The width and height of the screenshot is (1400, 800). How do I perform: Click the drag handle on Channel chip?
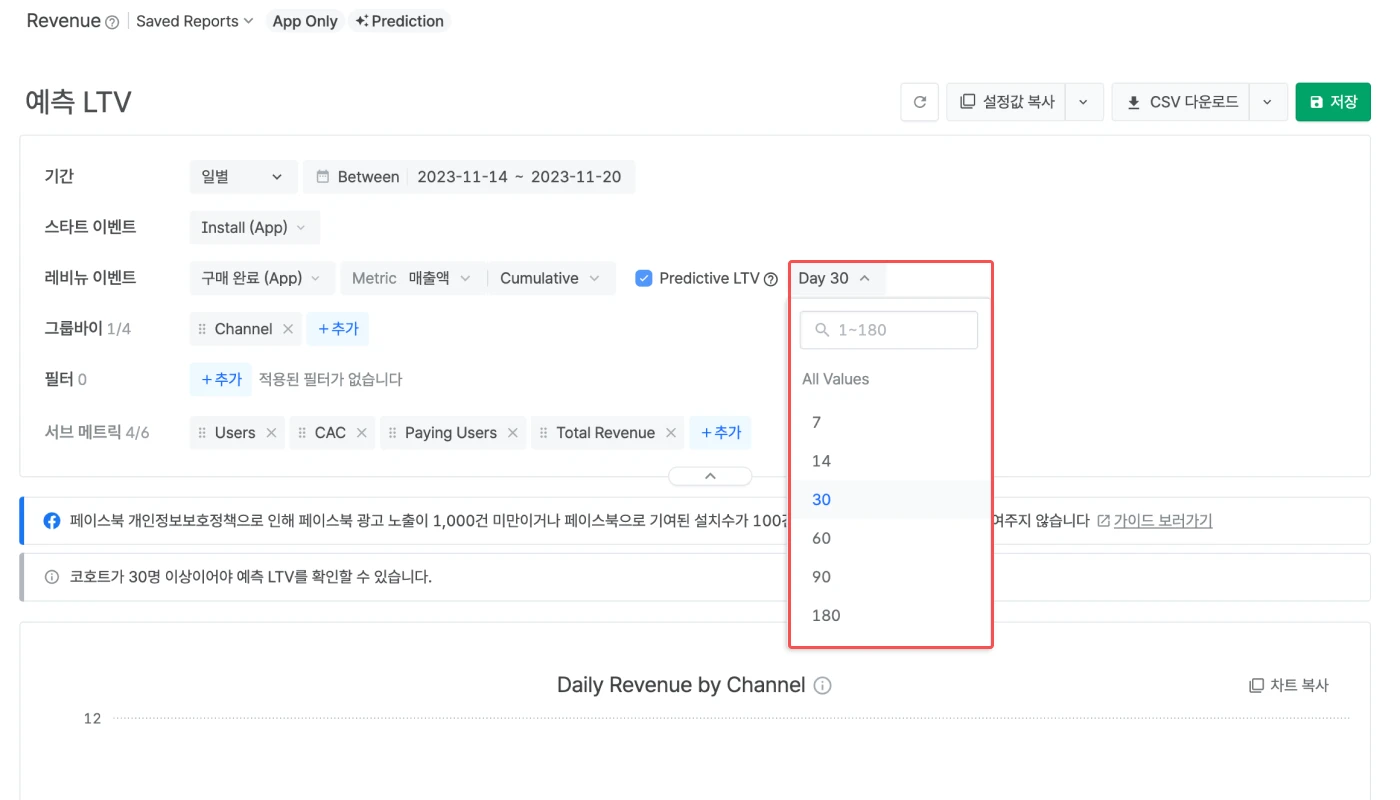[x=202, y=329]
